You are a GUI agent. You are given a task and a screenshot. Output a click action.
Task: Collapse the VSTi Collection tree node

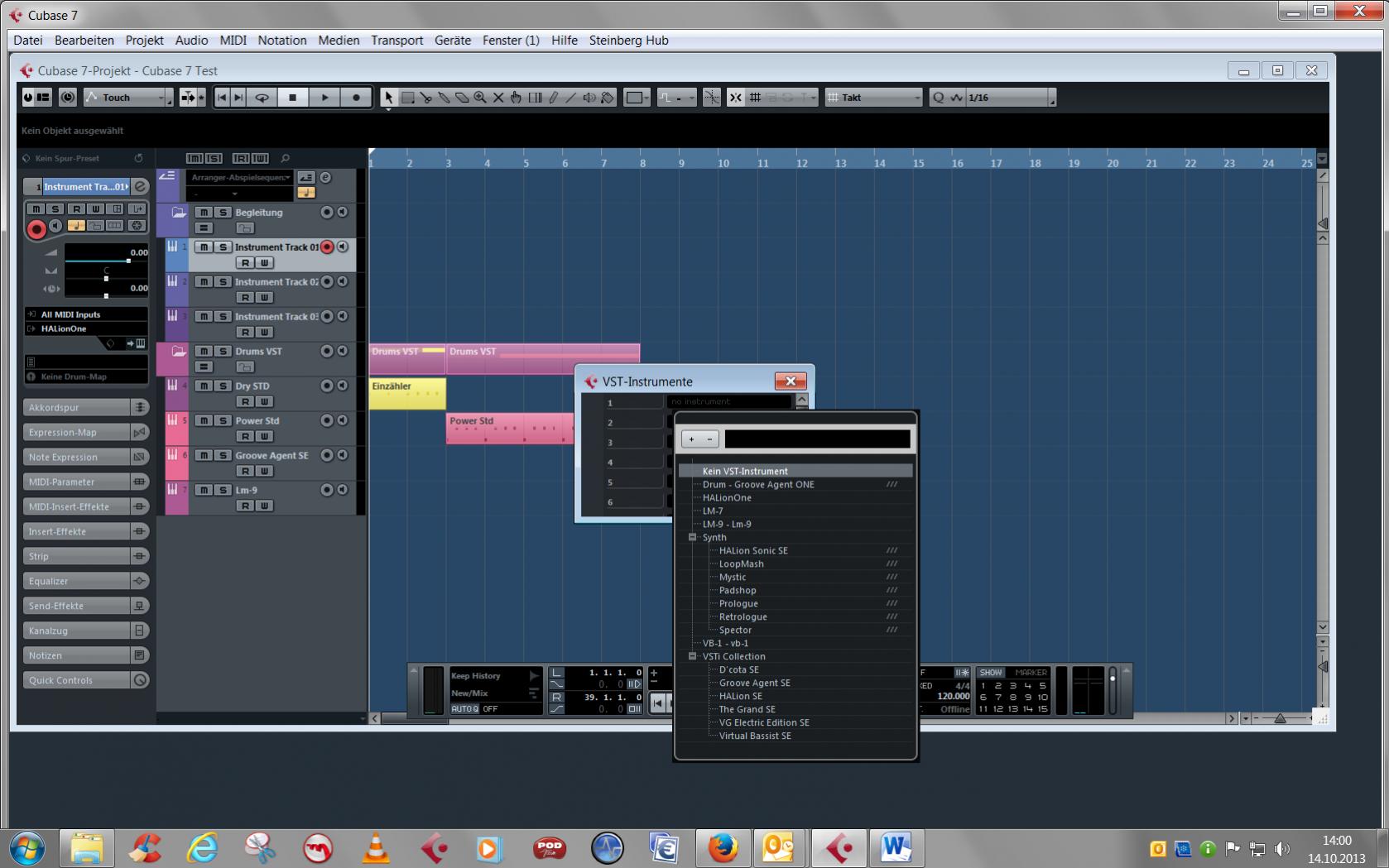click(x=693, y=656)
